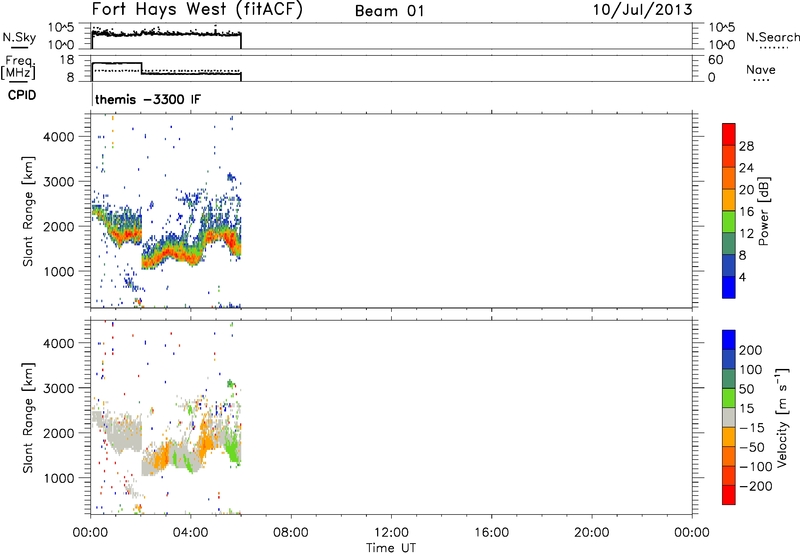This screenshot has height=554, width=800.
Task: Click the 'Nave' legend label
Action: pyautogui.click(x=761, y=70)
